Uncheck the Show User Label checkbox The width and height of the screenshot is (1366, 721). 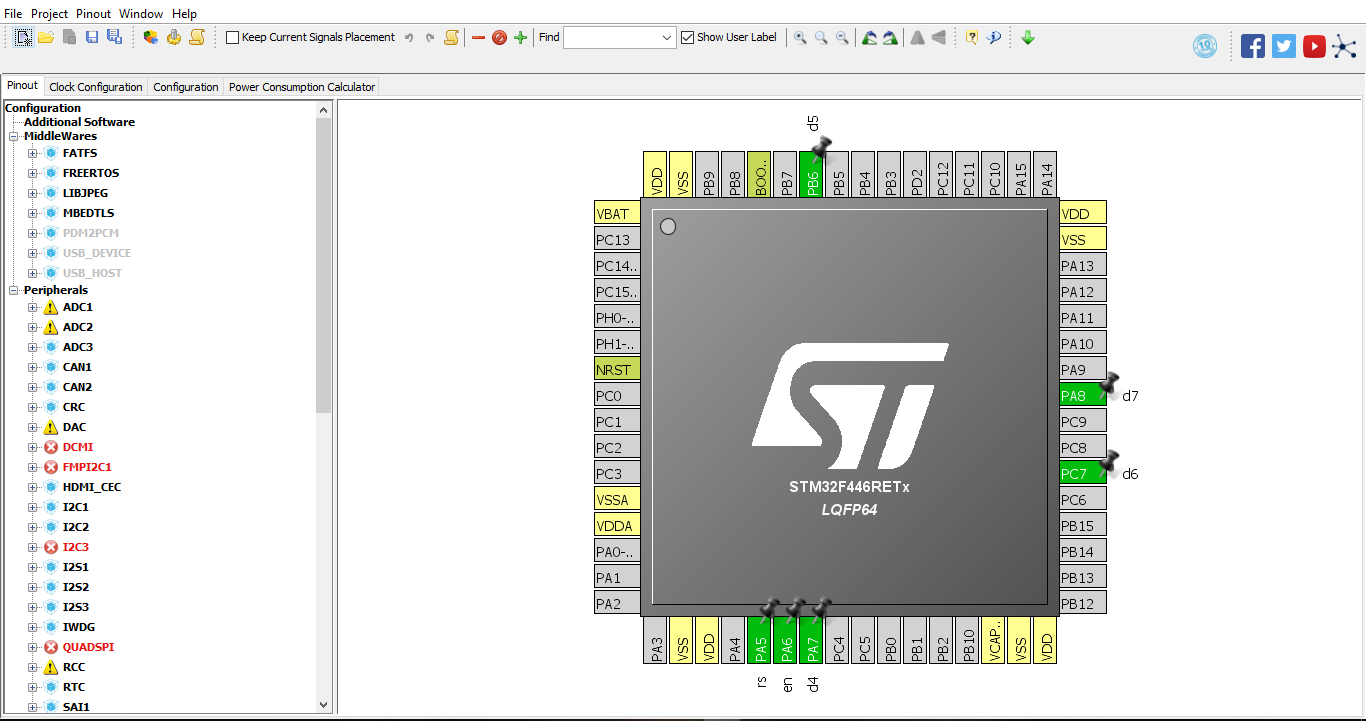(x=687, y=37)
